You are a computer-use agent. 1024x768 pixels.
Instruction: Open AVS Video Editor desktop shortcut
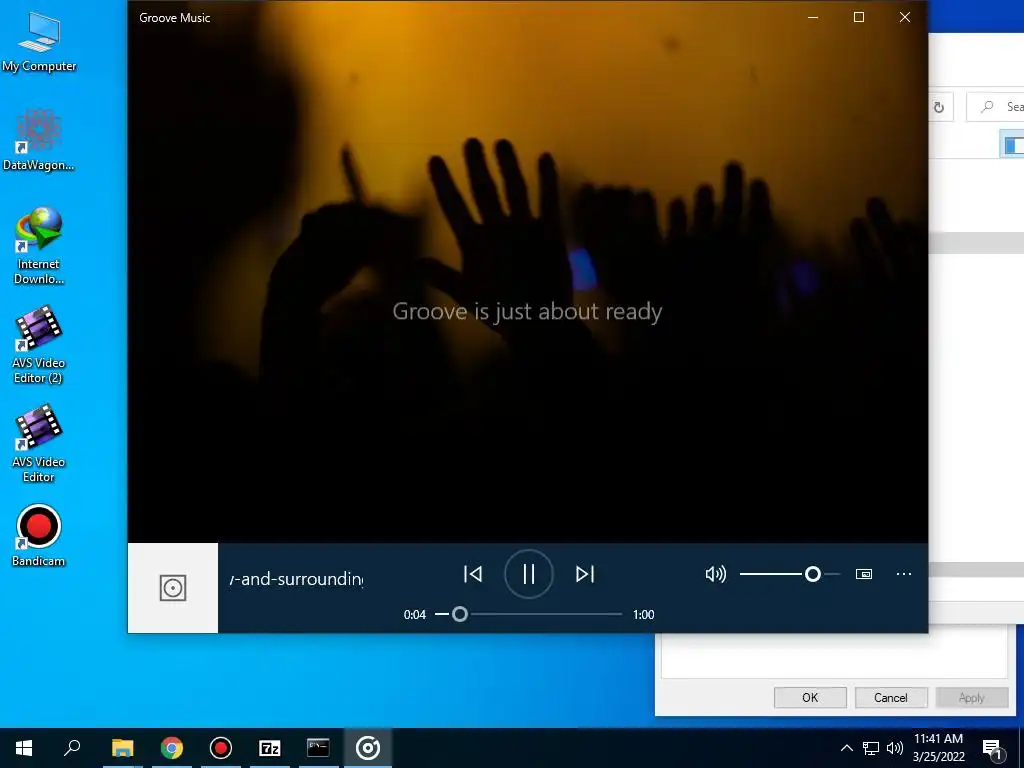click(39, 443)
